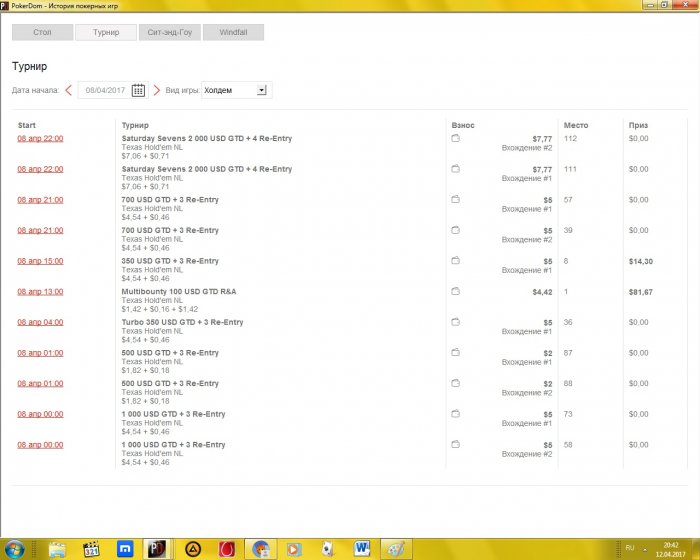
Task: Open Microsoft Word from the taskbar
Action: 362,549
